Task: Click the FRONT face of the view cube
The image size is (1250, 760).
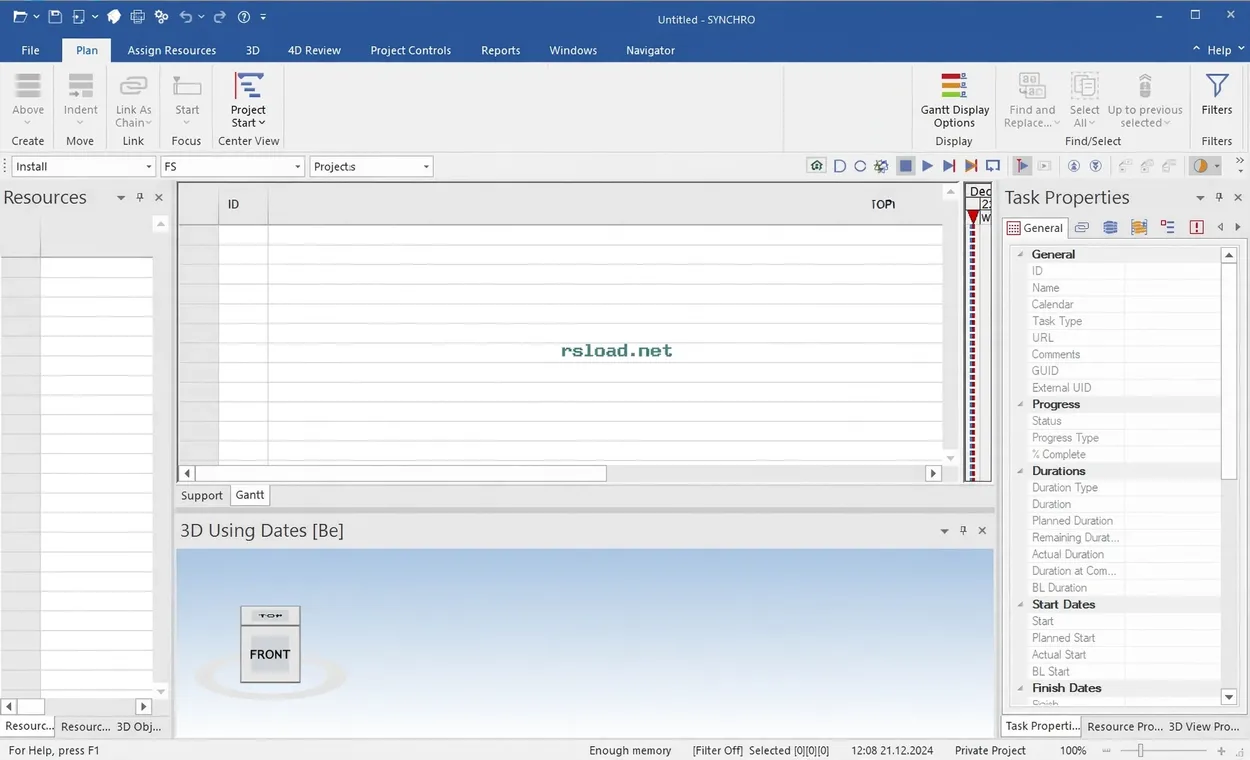Action: tap(270, 654)
